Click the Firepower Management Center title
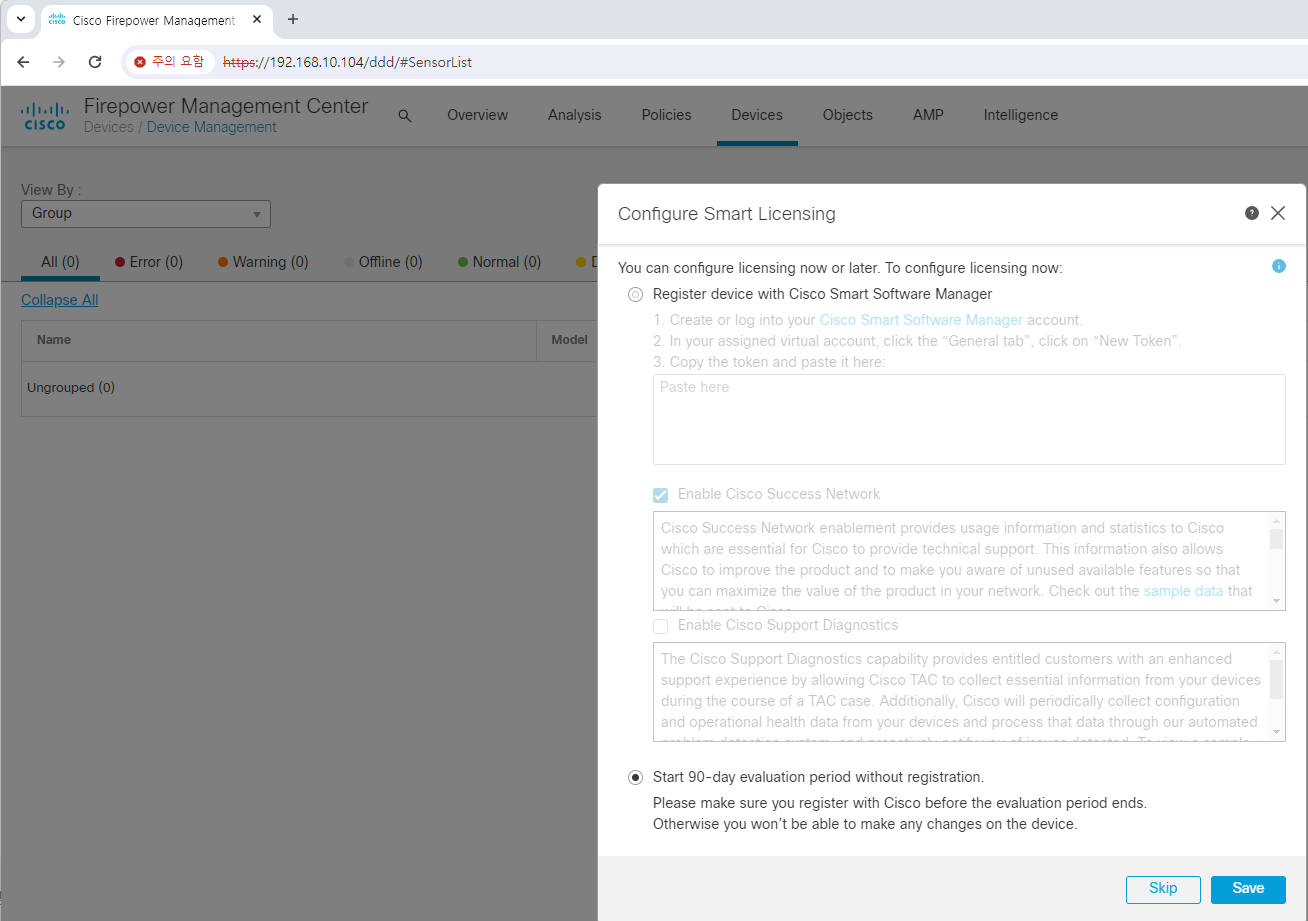This screenshot has width=1308, height=921. click(226, 106)
